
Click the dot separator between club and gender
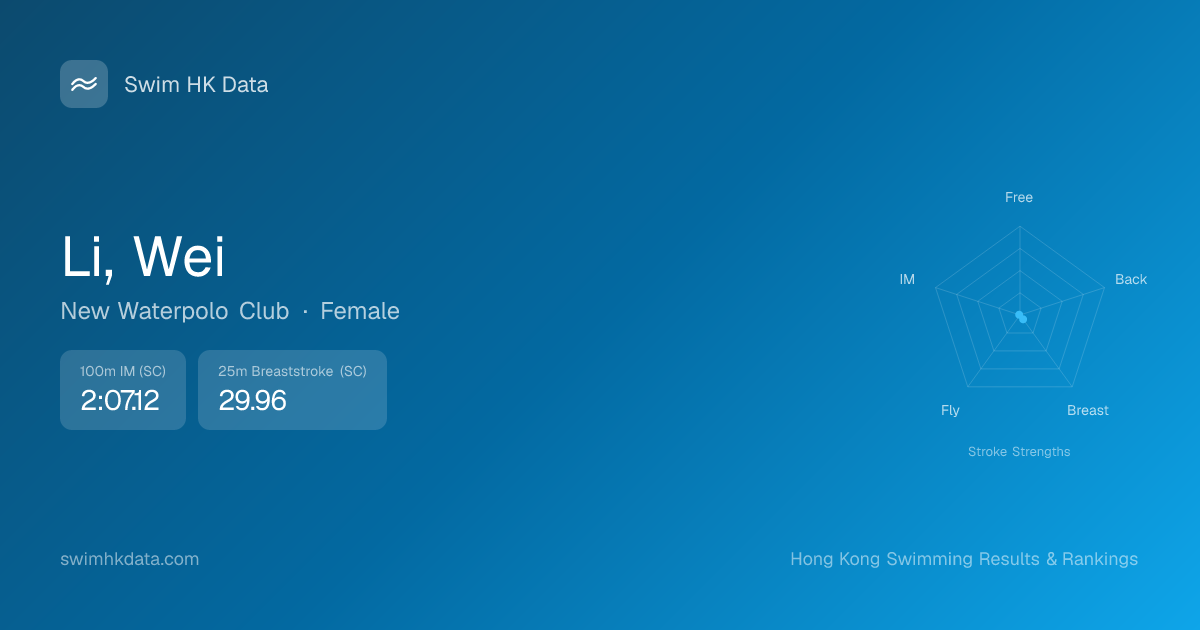305,312
